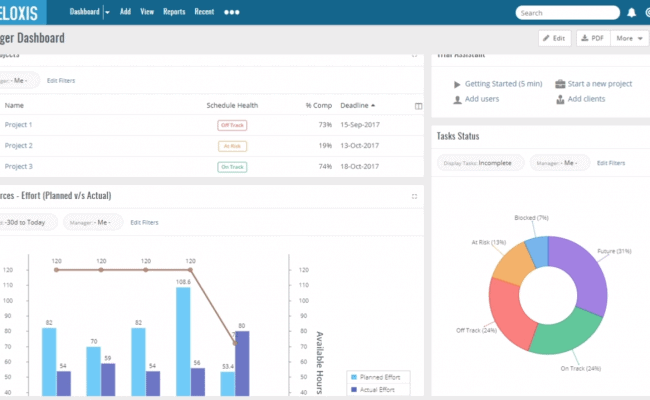650x400 pixels.
Task: Click the Name column header
Action: pos(14,105)
